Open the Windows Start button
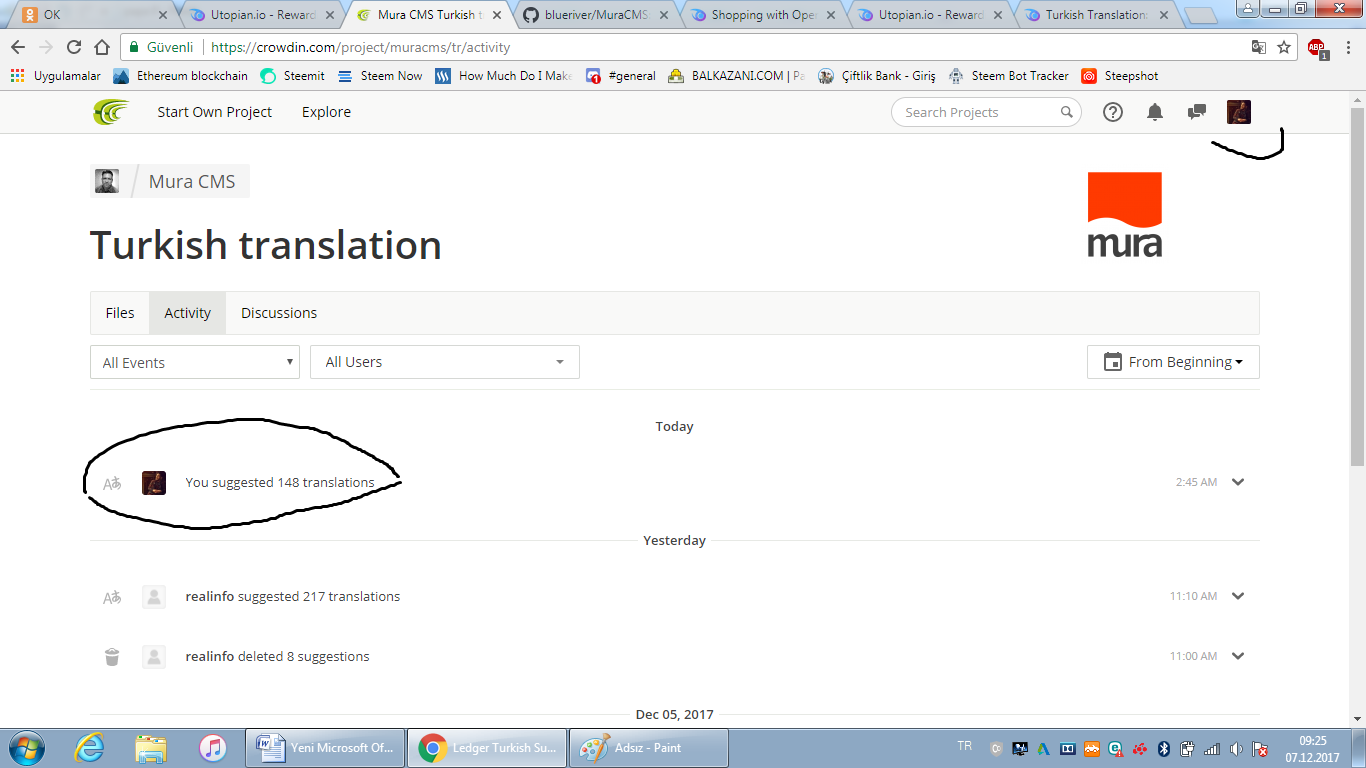The width and height of the screenshot is (1366, 768). (x=26, y=747)
